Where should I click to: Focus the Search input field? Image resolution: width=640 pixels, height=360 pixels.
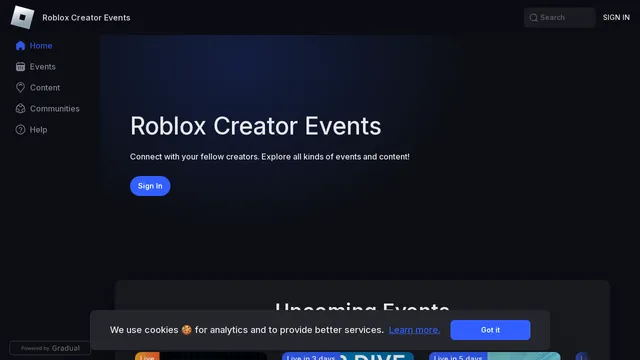560,18
